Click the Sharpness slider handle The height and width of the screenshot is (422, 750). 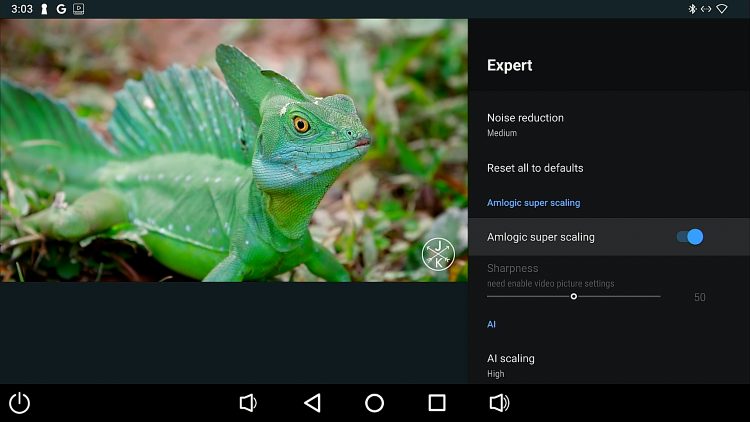pos(573,296)
